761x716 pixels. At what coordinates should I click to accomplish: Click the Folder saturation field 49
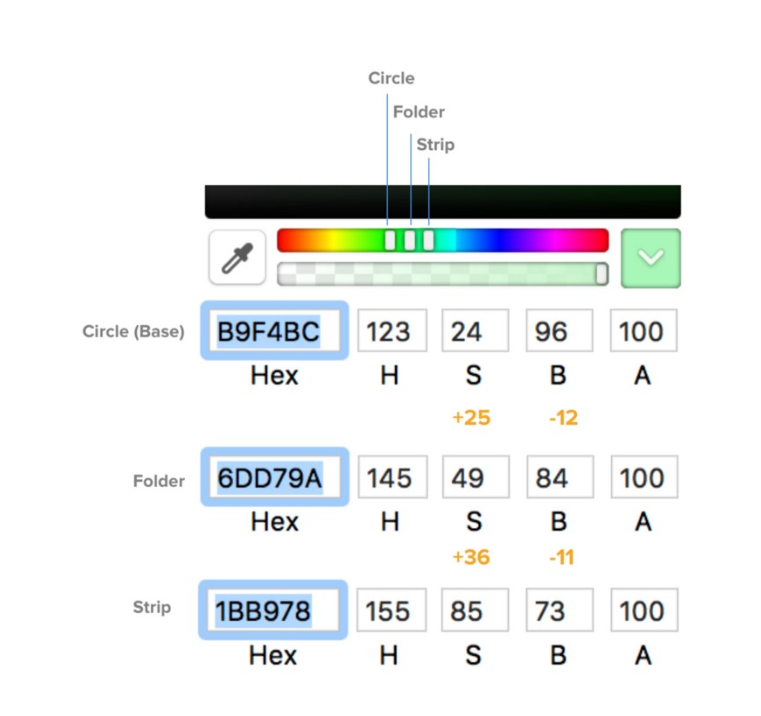476,477
